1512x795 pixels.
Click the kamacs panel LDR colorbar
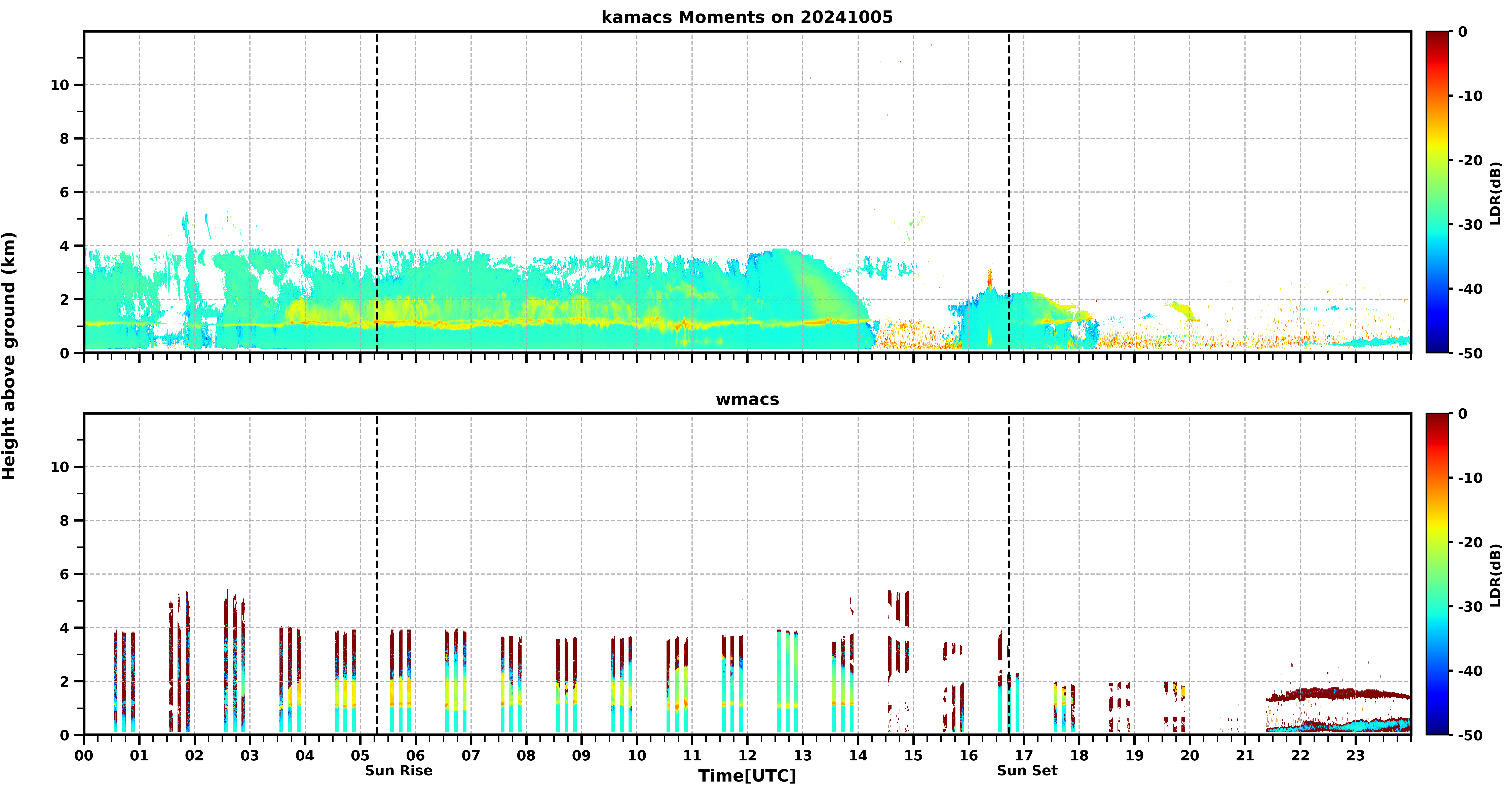[1437, 192]
